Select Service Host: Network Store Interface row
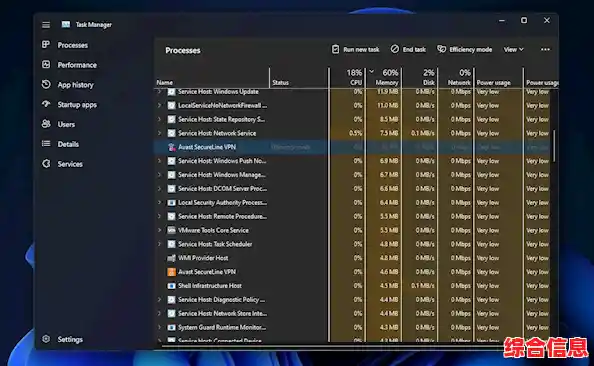The image size is (594, 366). [352, 314]
